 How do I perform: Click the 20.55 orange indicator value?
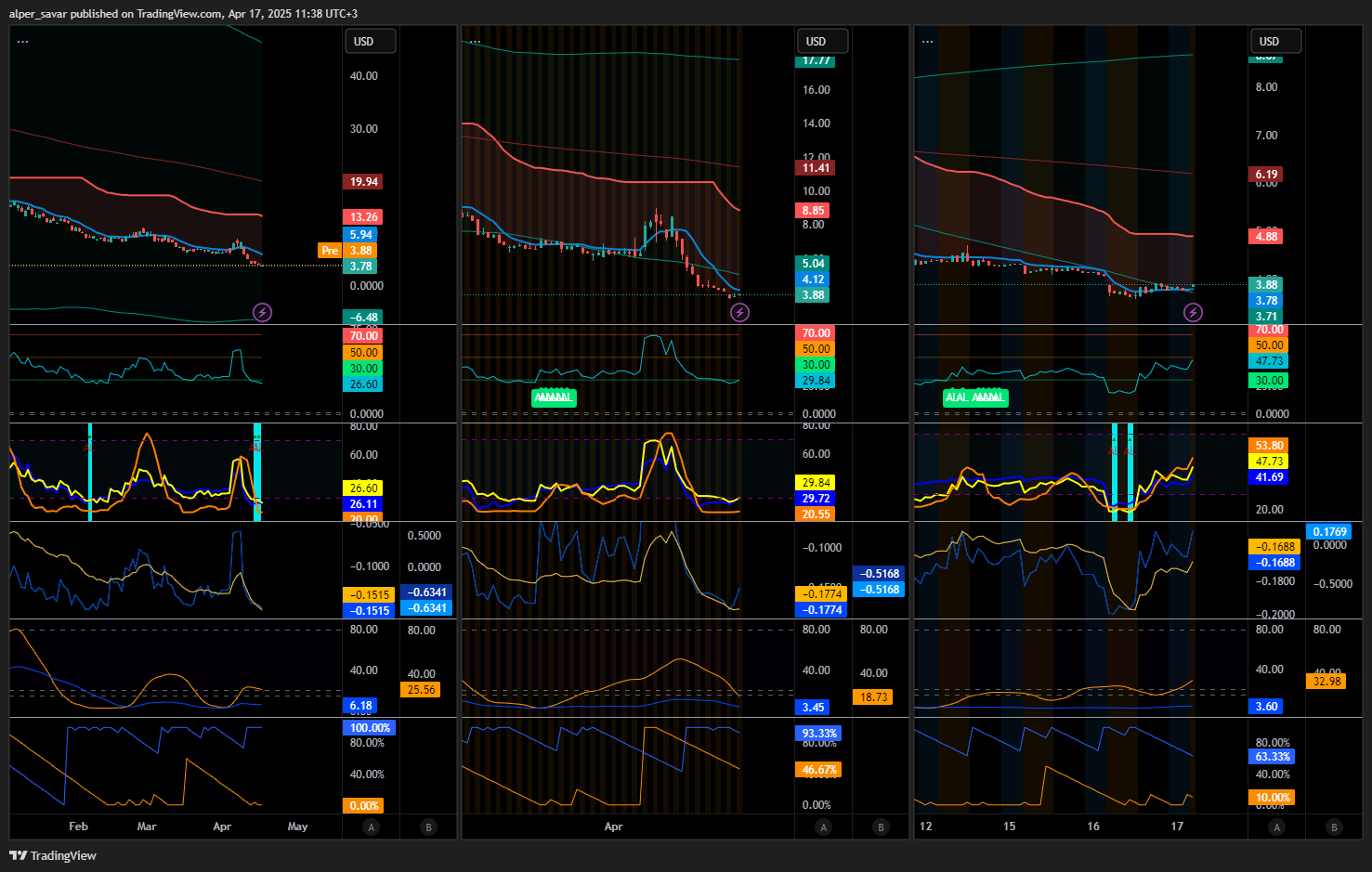(816, 514)
